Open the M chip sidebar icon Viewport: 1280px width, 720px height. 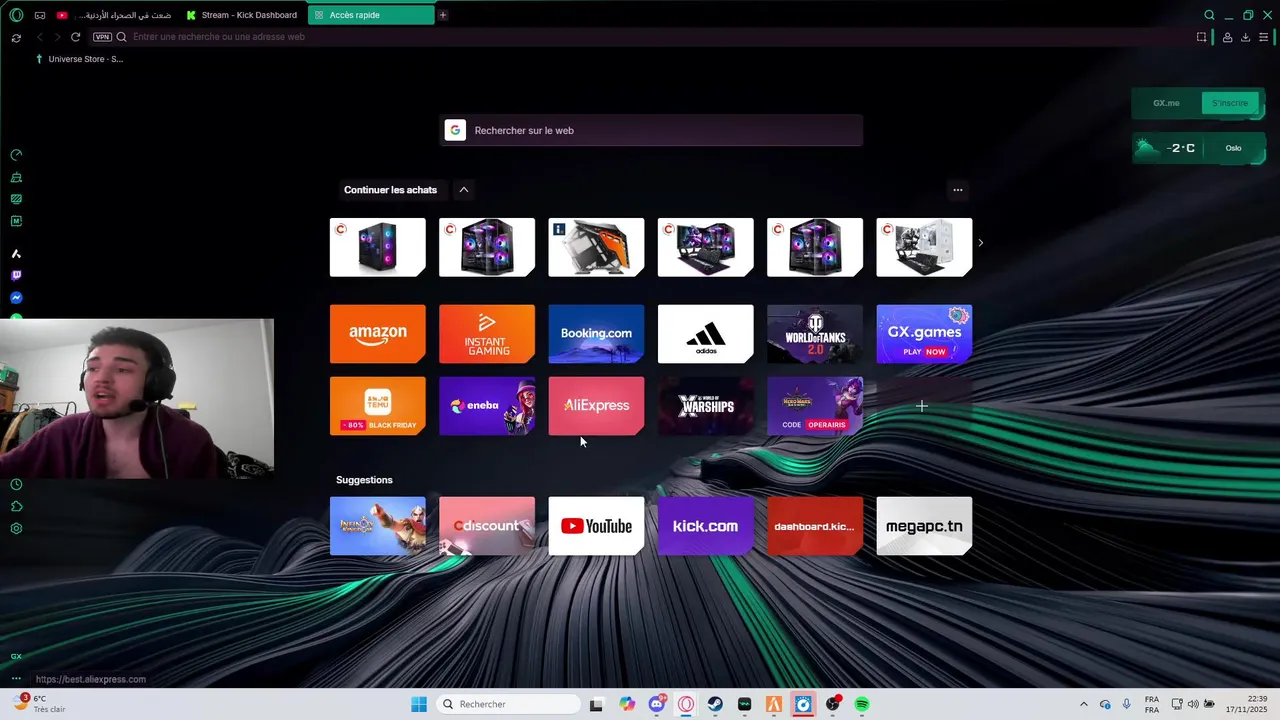pos(16,221)
